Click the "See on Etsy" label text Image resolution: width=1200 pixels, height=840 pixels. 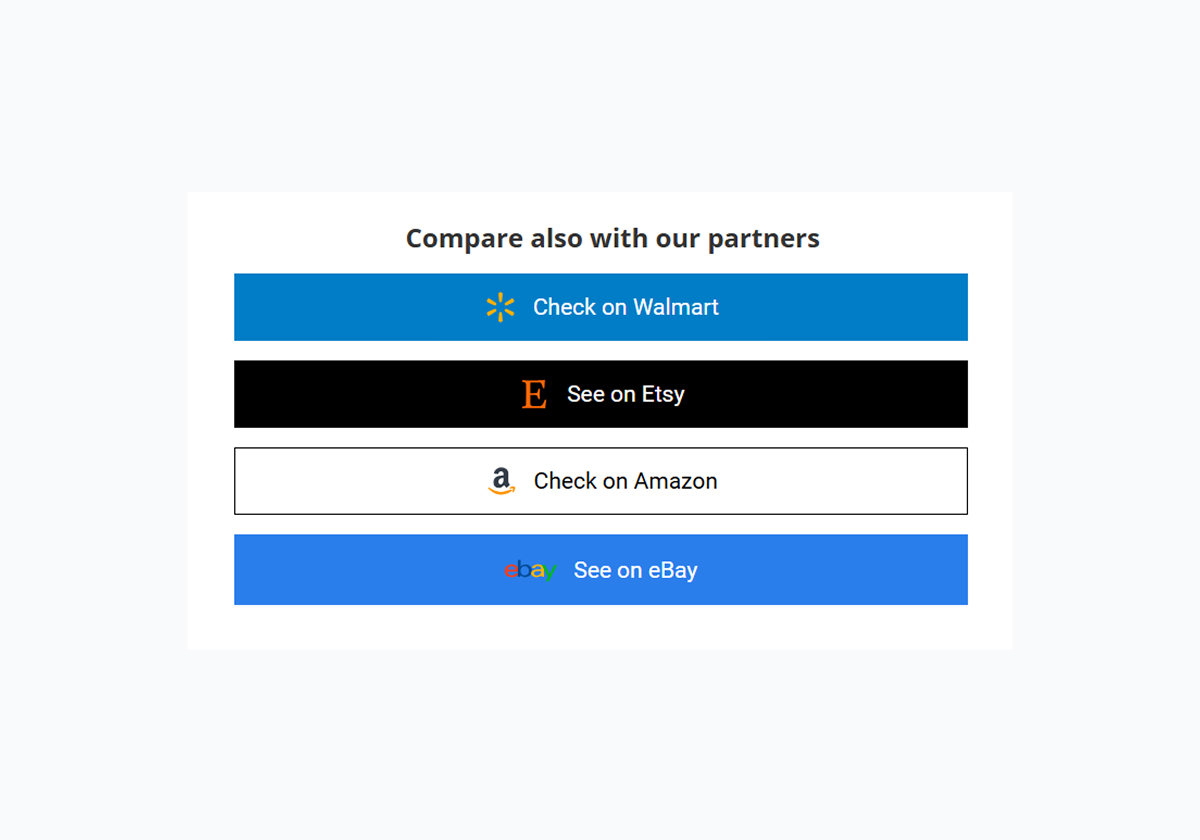(x=625, y=394)
